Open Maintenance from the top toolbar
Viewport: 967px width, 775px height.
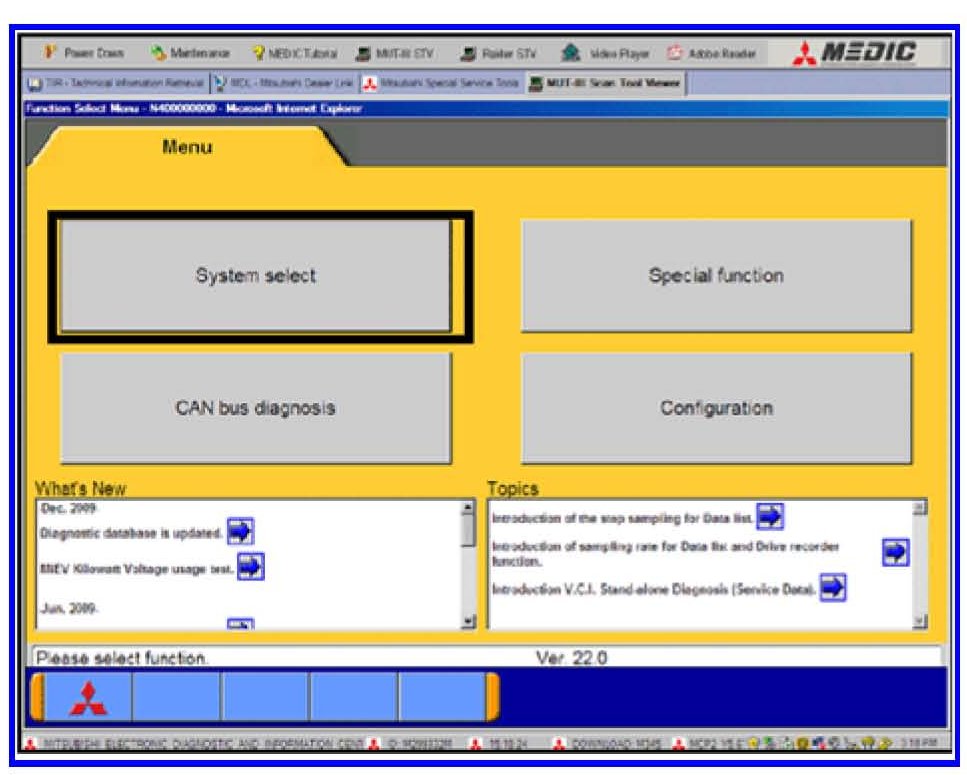(x=192, y=53)
